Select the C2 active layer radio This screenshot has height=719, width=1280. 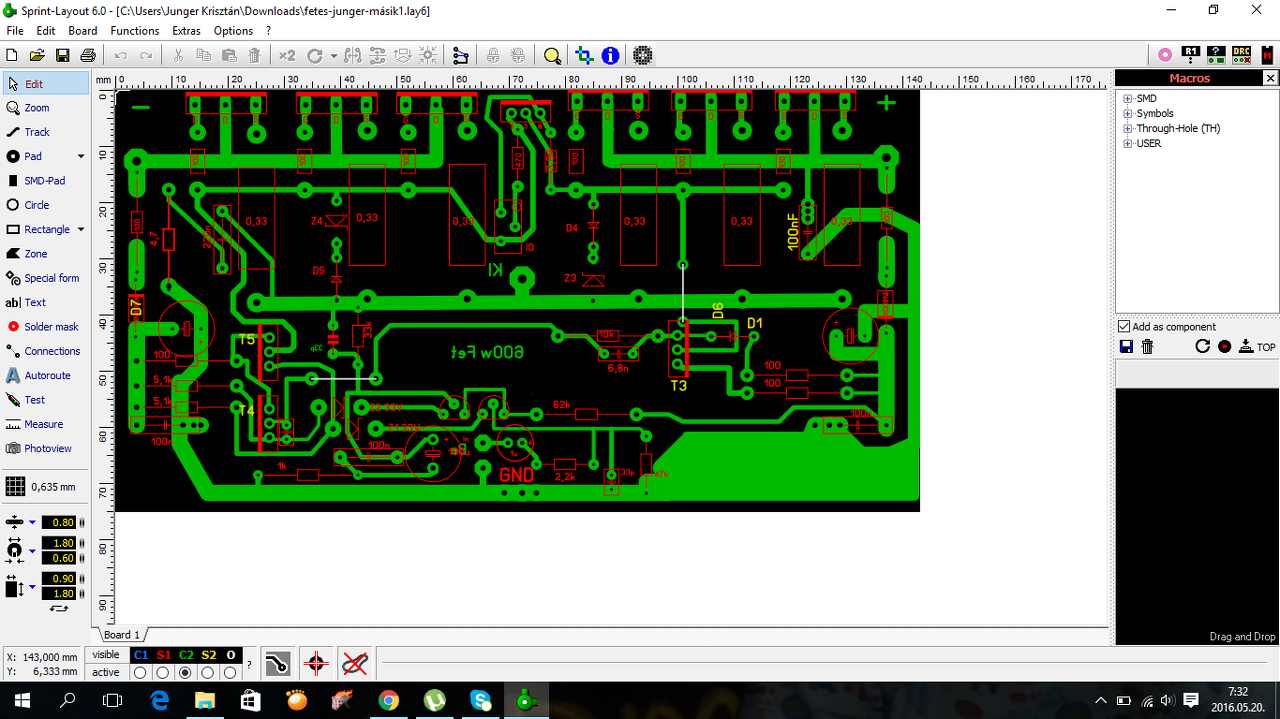(x=186, y=673)
